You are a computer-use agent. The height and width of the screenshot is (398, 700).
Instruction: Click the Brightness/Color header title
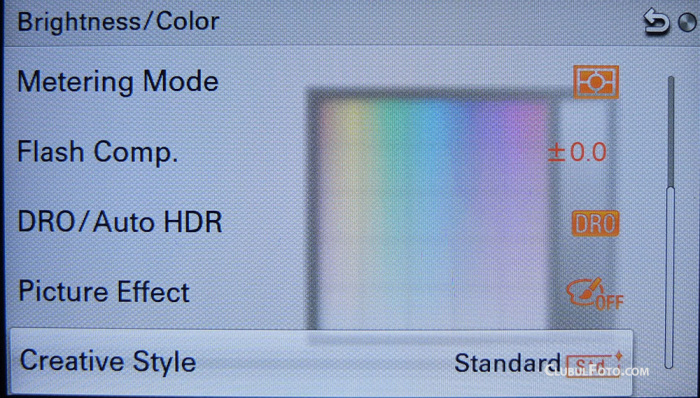tap(118, 22)
